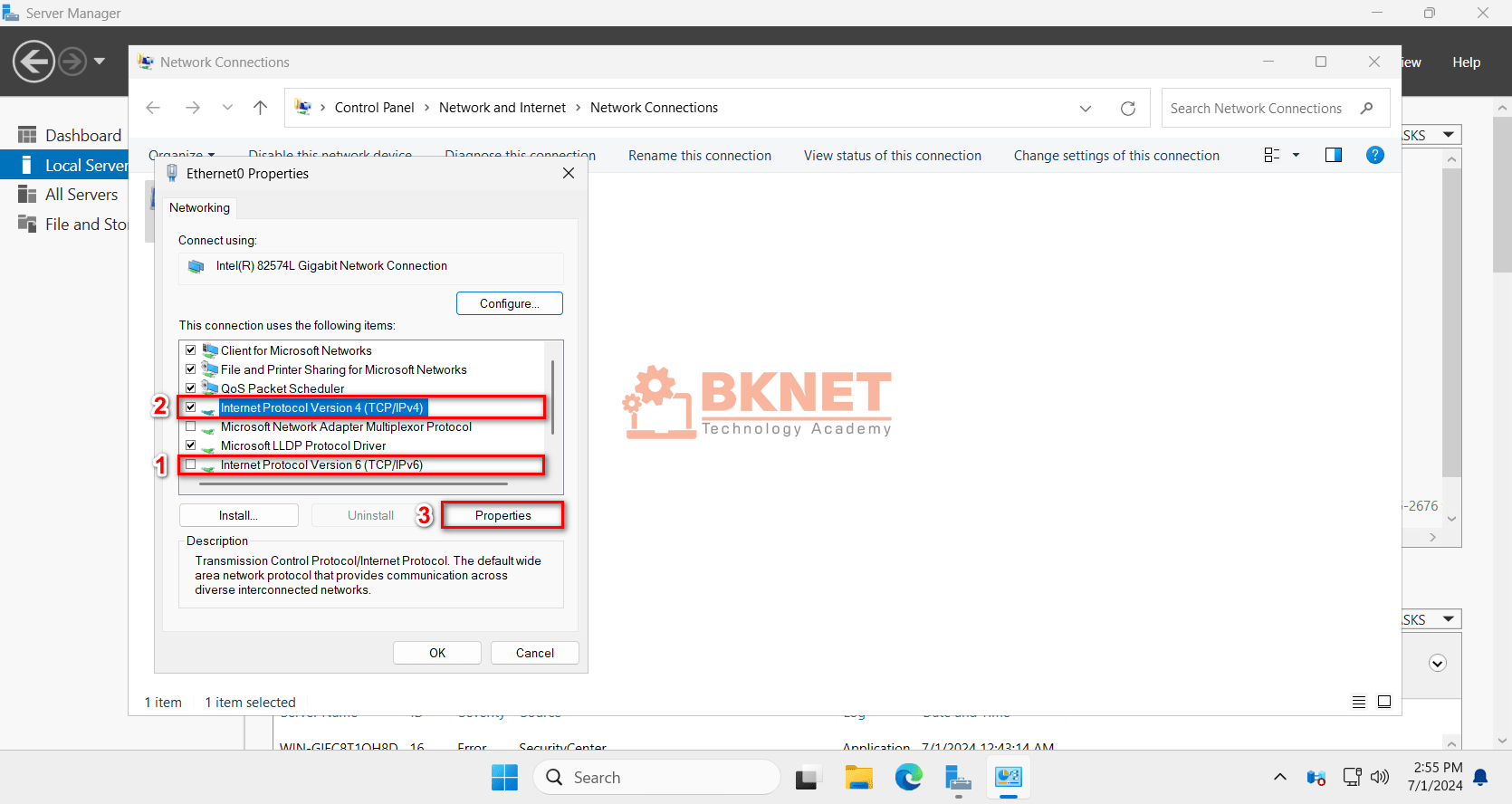
Task: Open recent locations dropdown in explorer
Action: click(x=227, y=108)
